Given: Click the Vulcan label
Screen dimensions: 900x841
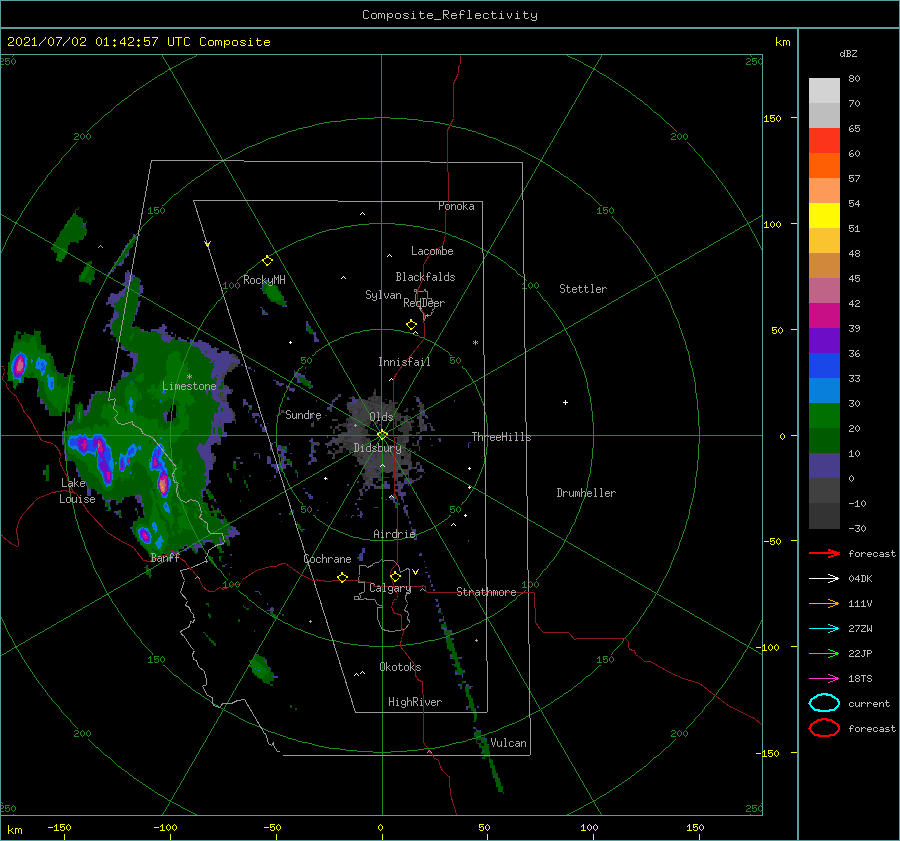Looking at the screenshot, I should [509, 743].
